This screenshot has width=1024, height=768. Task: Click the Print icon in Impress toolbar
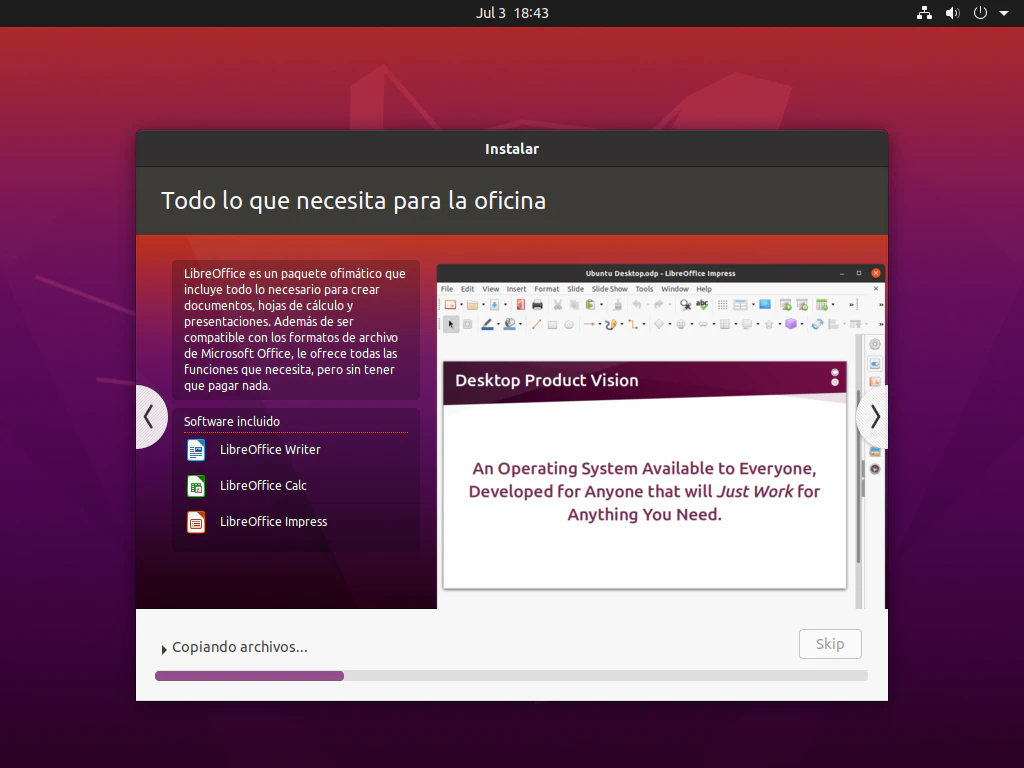[537, 305]
